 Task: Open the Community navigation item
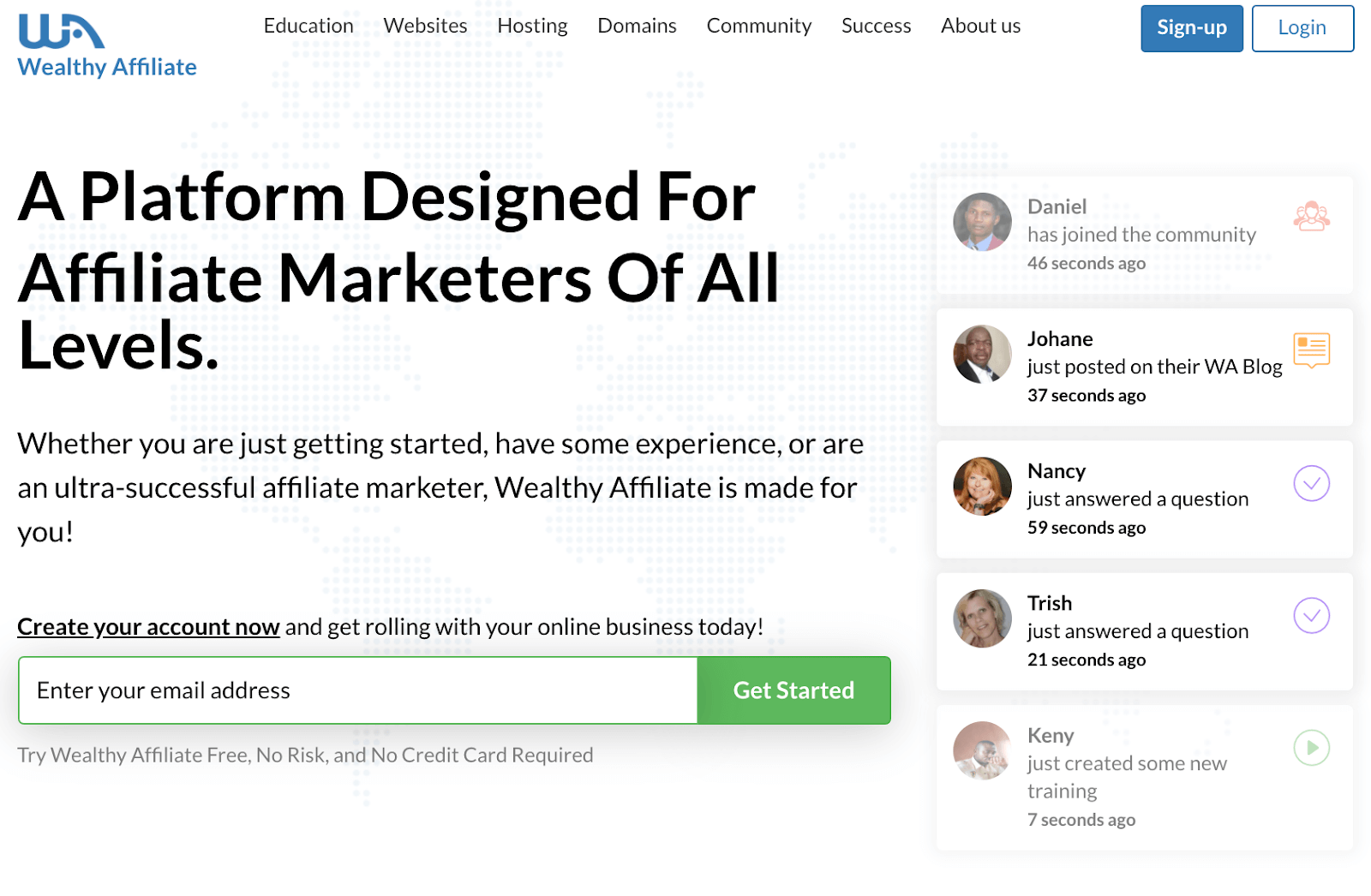click(758, 26)
